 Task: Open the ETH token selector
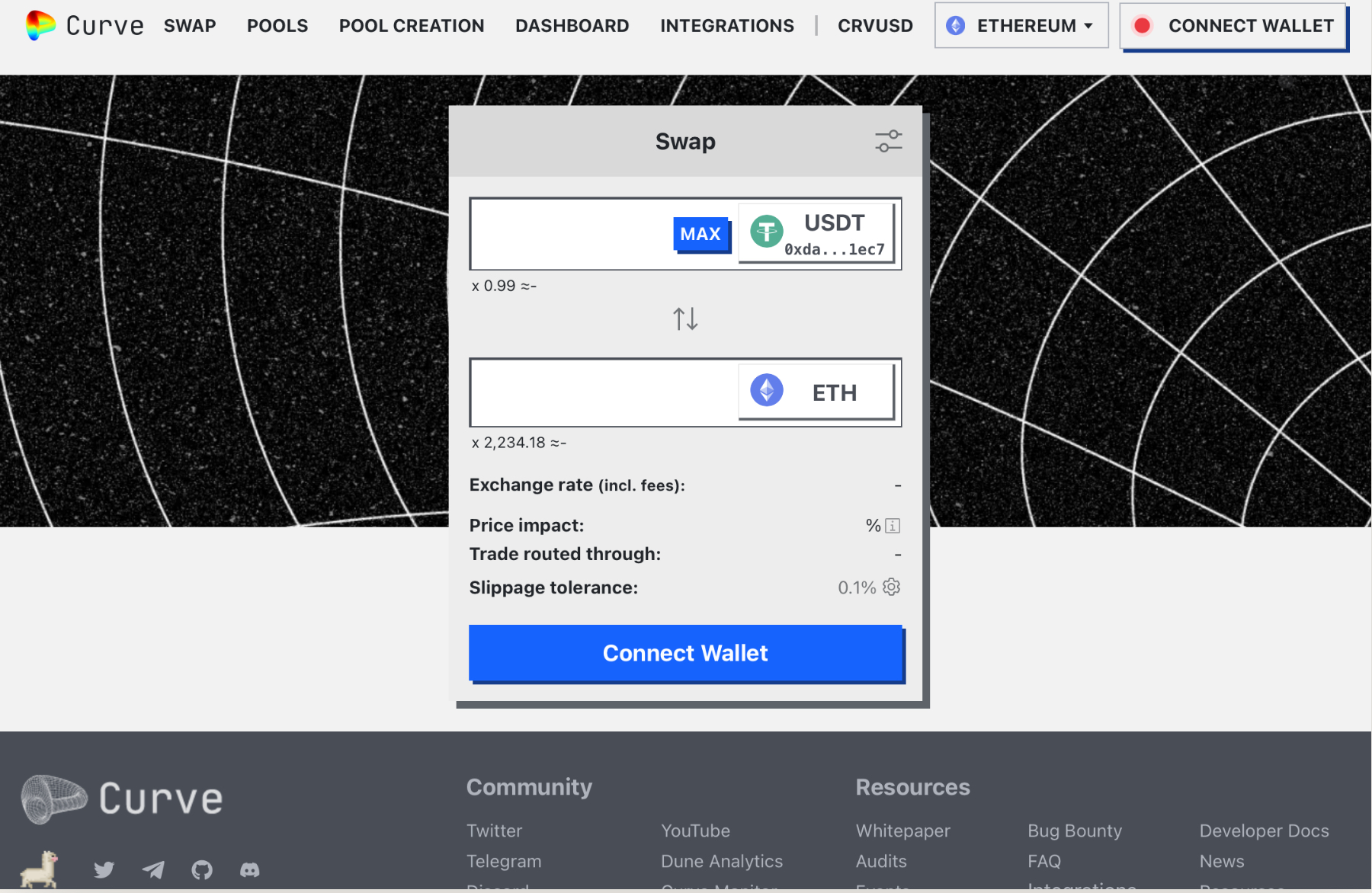(x=816, y=392)
